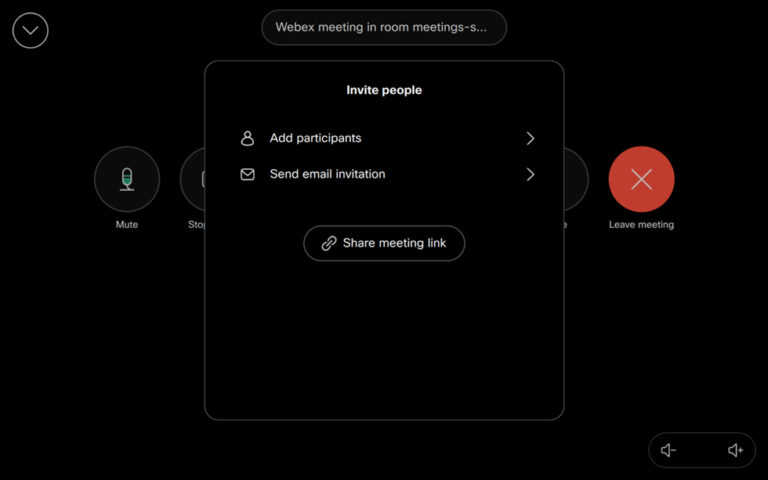The height and width of the screenshot is (480, 768).
Task: Click the envelope icon beside Send email invitation
Action: [x=248, y=174]
